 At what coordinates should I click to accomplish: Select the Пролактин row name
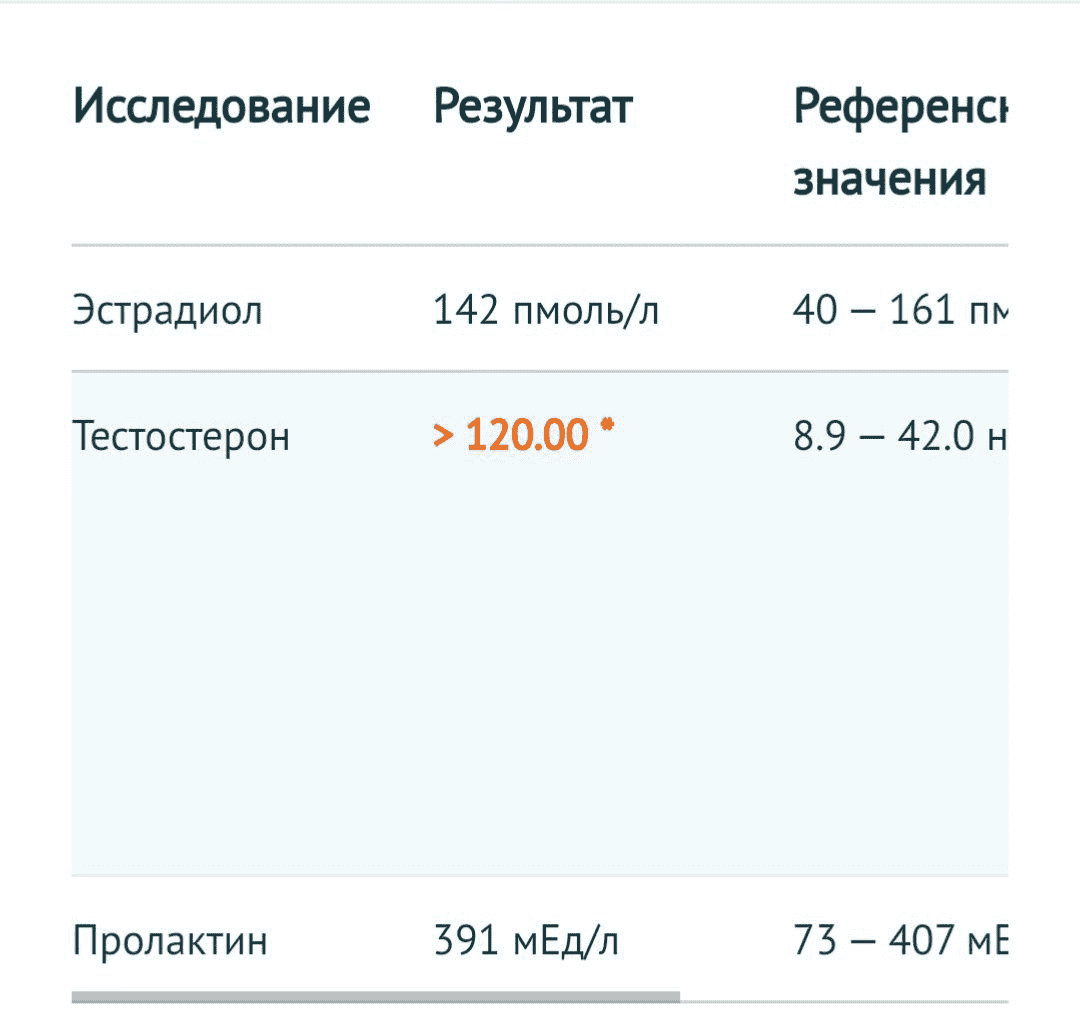coord(170,941)
